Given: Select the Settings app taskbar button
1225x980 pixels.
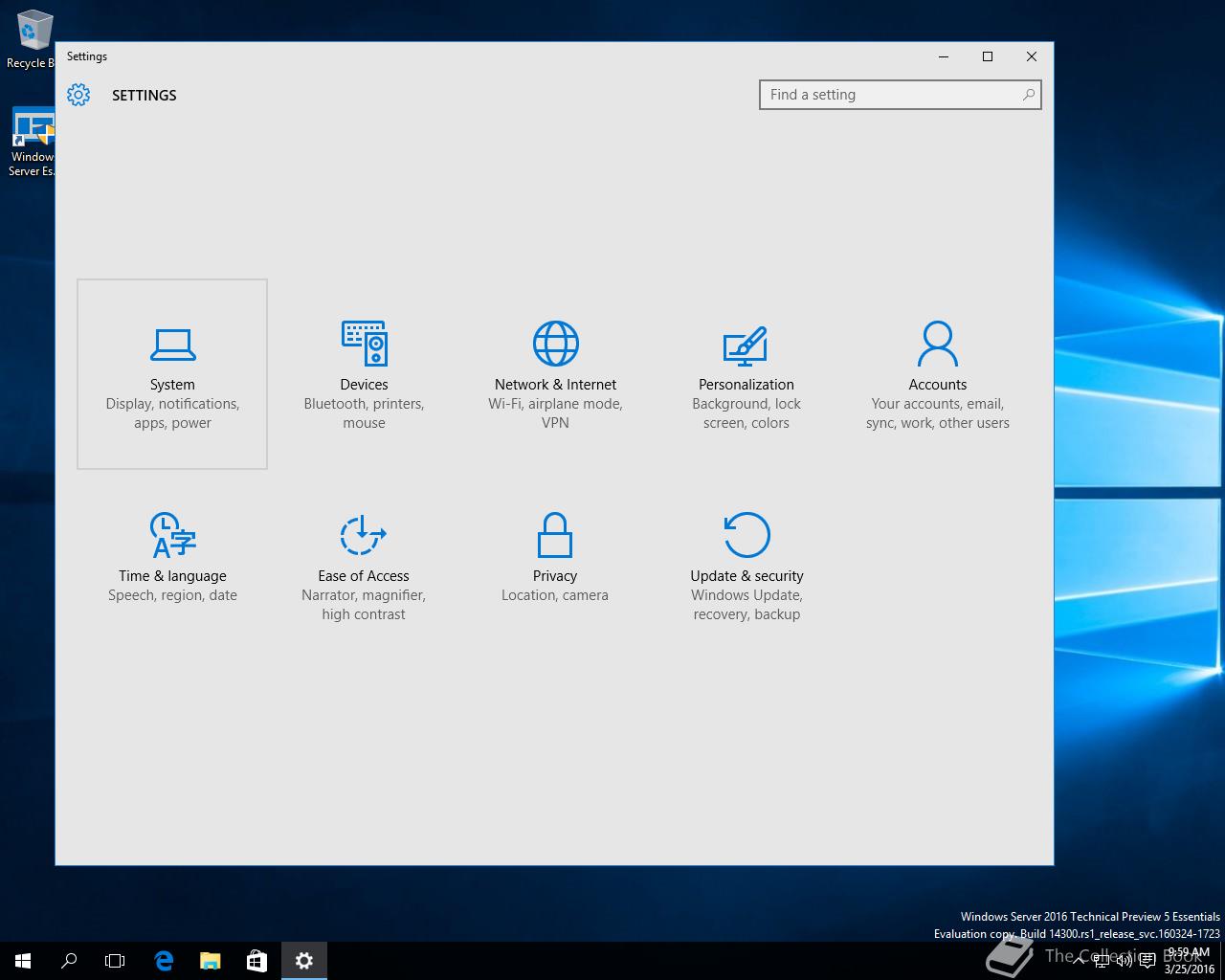Looking at the screenshot, I should pos(304,961).
